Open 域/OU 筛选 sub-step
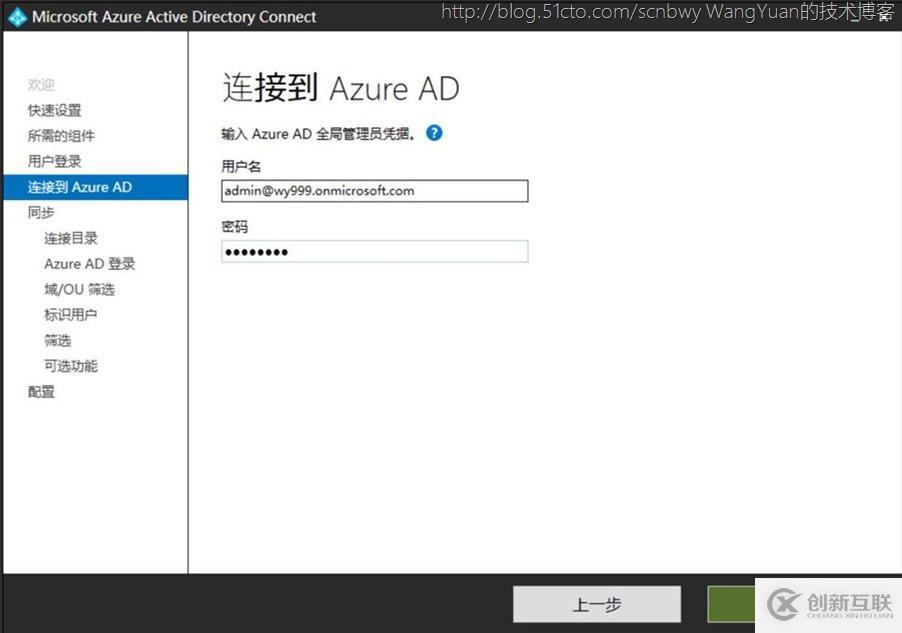The height and width of the screenshot is (633, 902). coord(79,289)
